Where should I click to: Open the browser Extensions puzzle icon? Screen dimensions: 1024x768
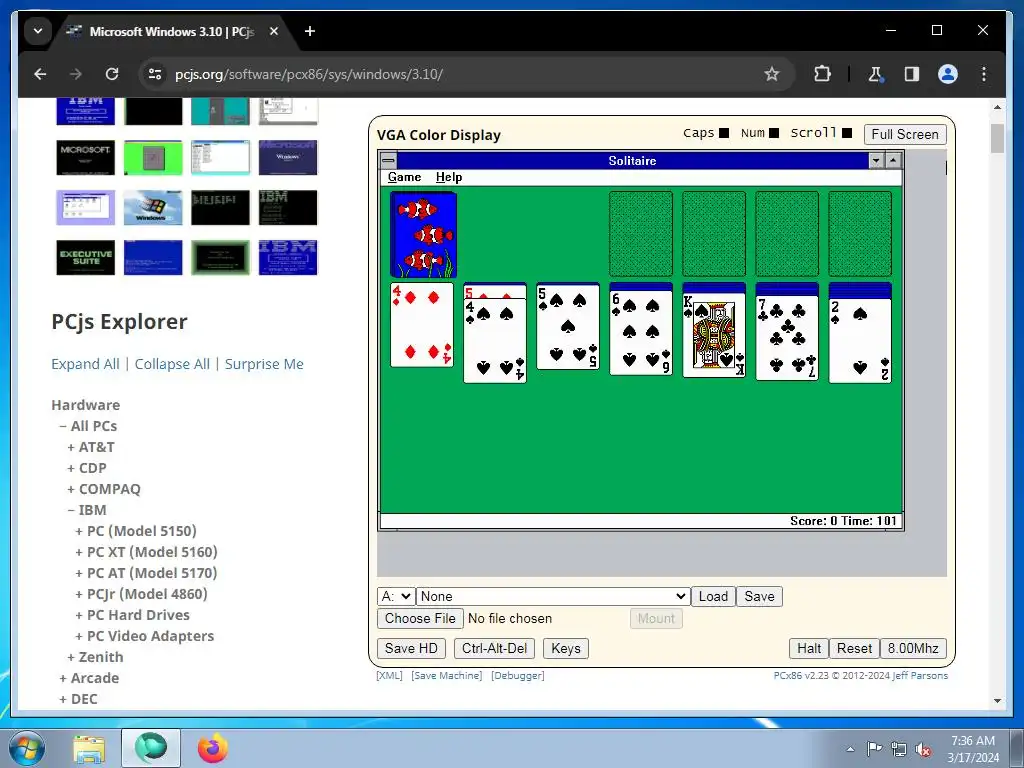(822, 74)
